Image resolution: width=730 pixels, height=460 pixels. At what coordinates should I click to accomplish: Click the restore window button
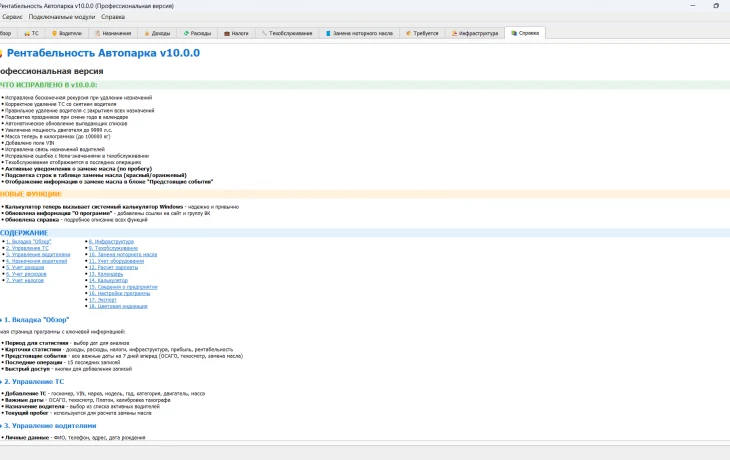click(716, 6)
